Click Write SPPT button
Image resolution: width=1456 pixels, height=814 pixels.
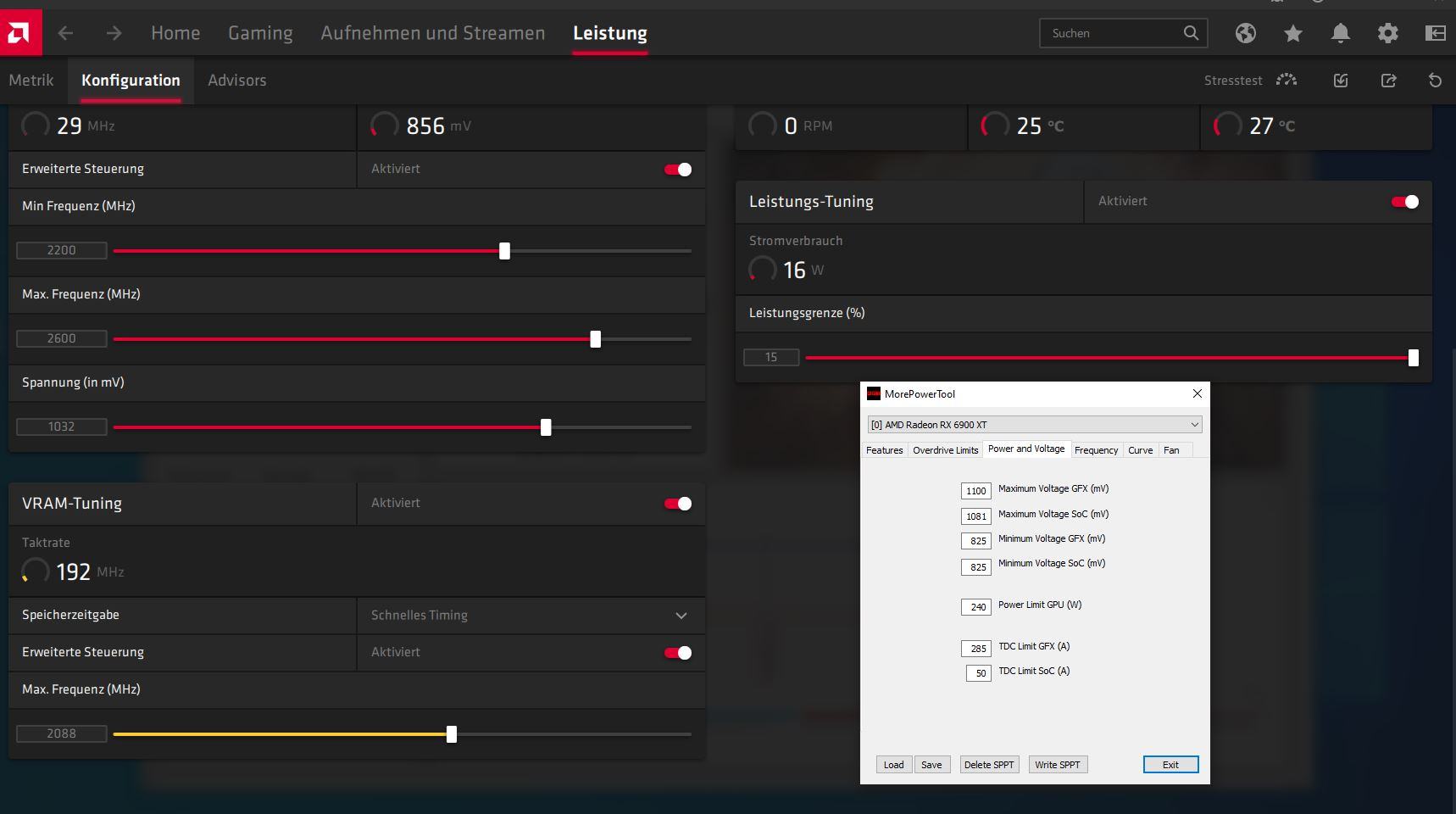click(1058, 765)
